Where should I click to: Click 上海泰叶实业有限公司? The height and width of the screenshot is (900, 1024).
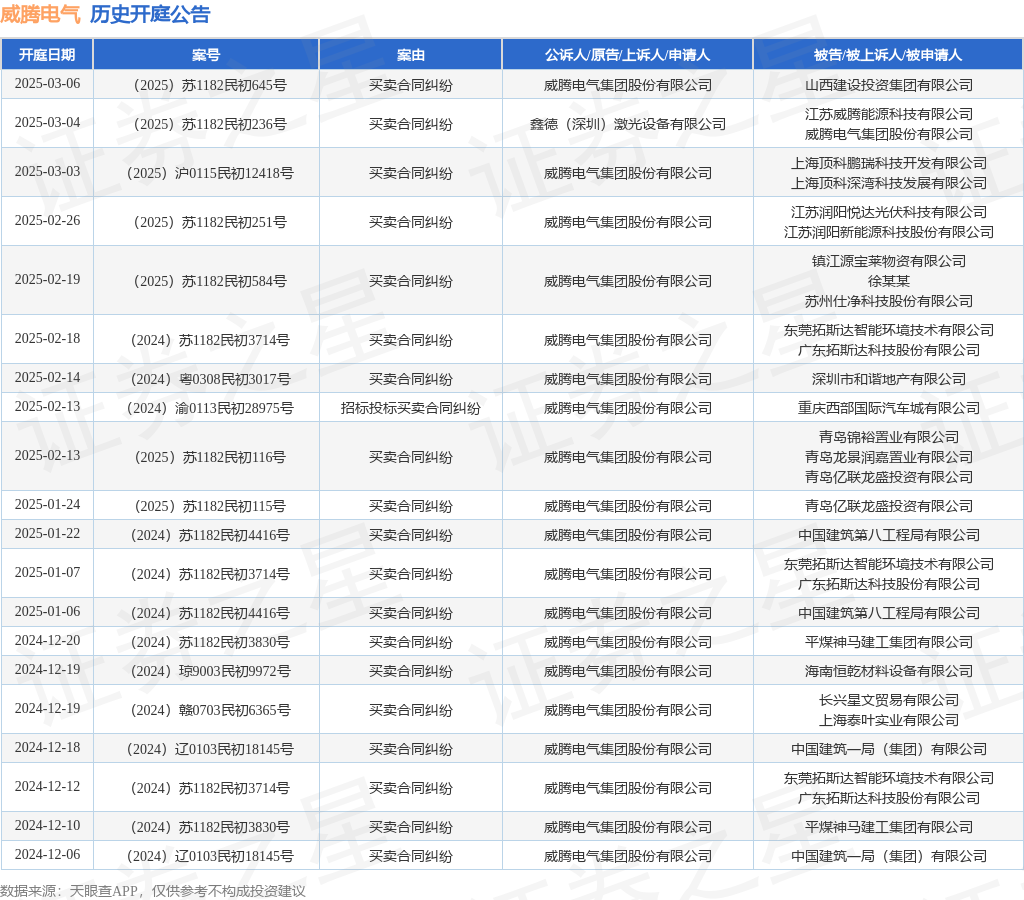(x=889, y=720)
